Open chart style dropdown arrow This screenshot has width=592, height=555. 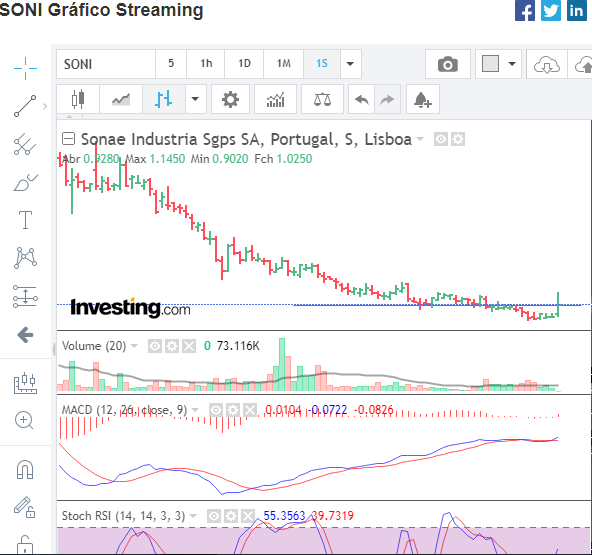tap(195, 99)
